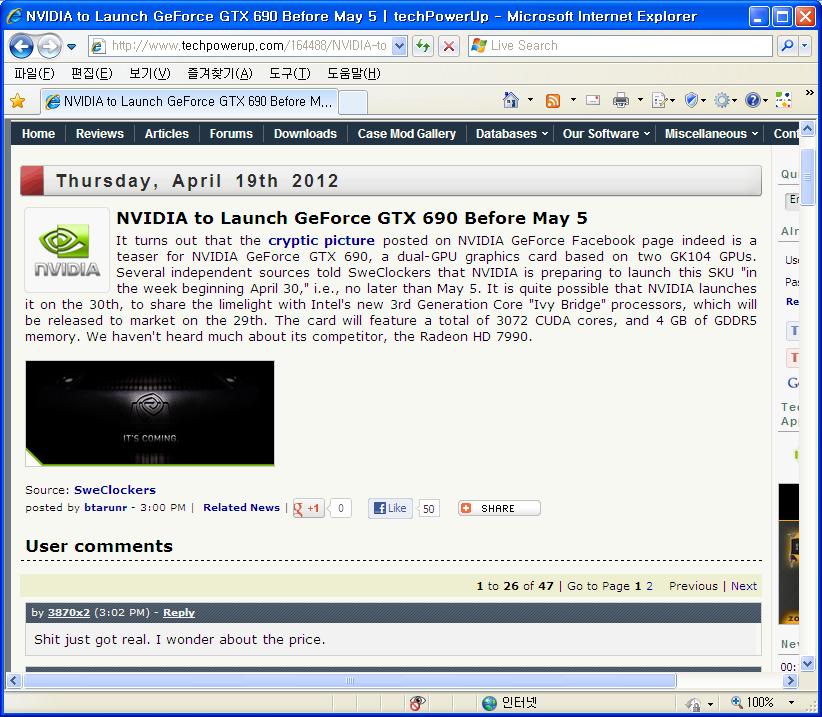Expand the Our Software navigation dropdown
This screenshot has height=717, width=822.
pos(606,134)
